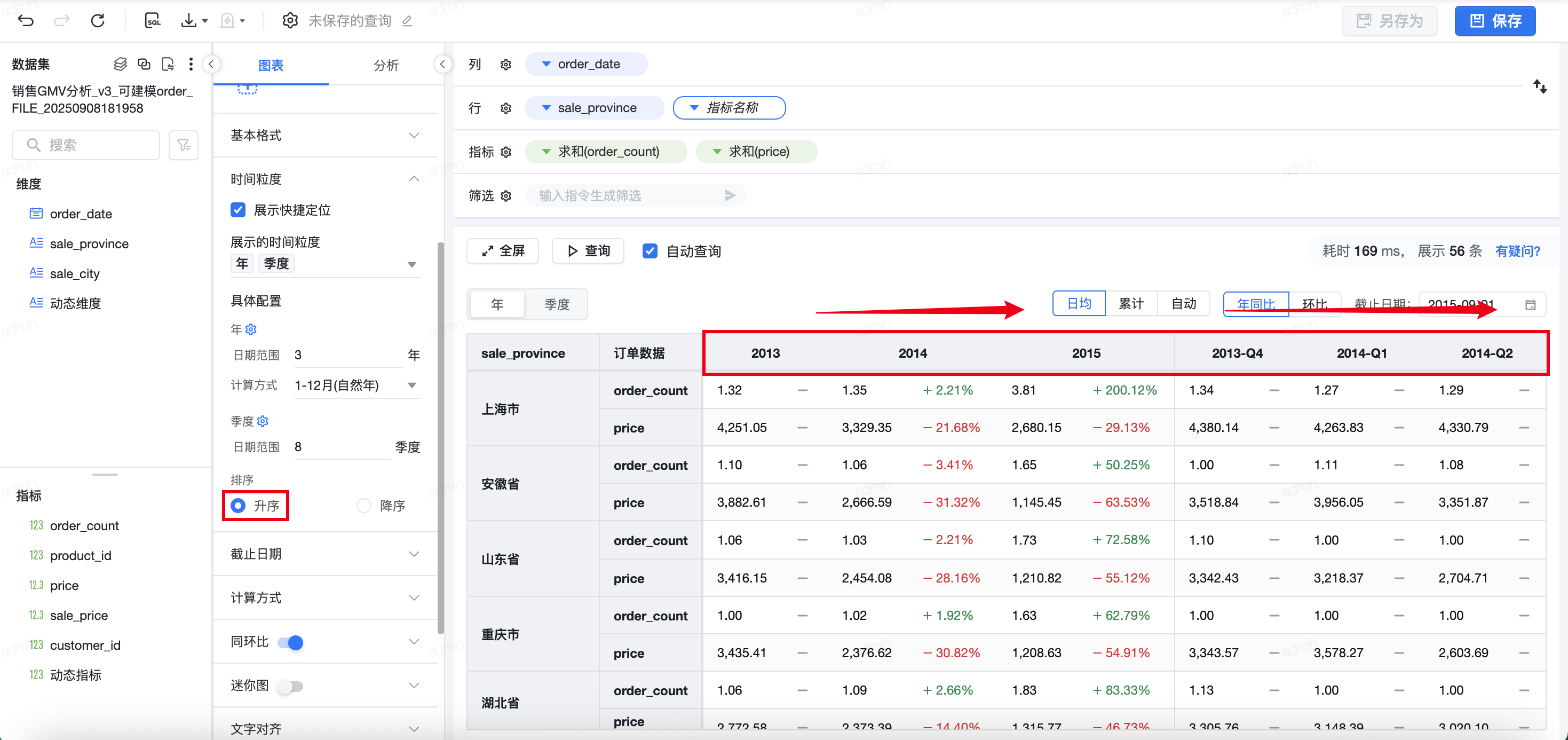Expand the 基本格式 section
1568x740 pixels.
pos(324,135)
